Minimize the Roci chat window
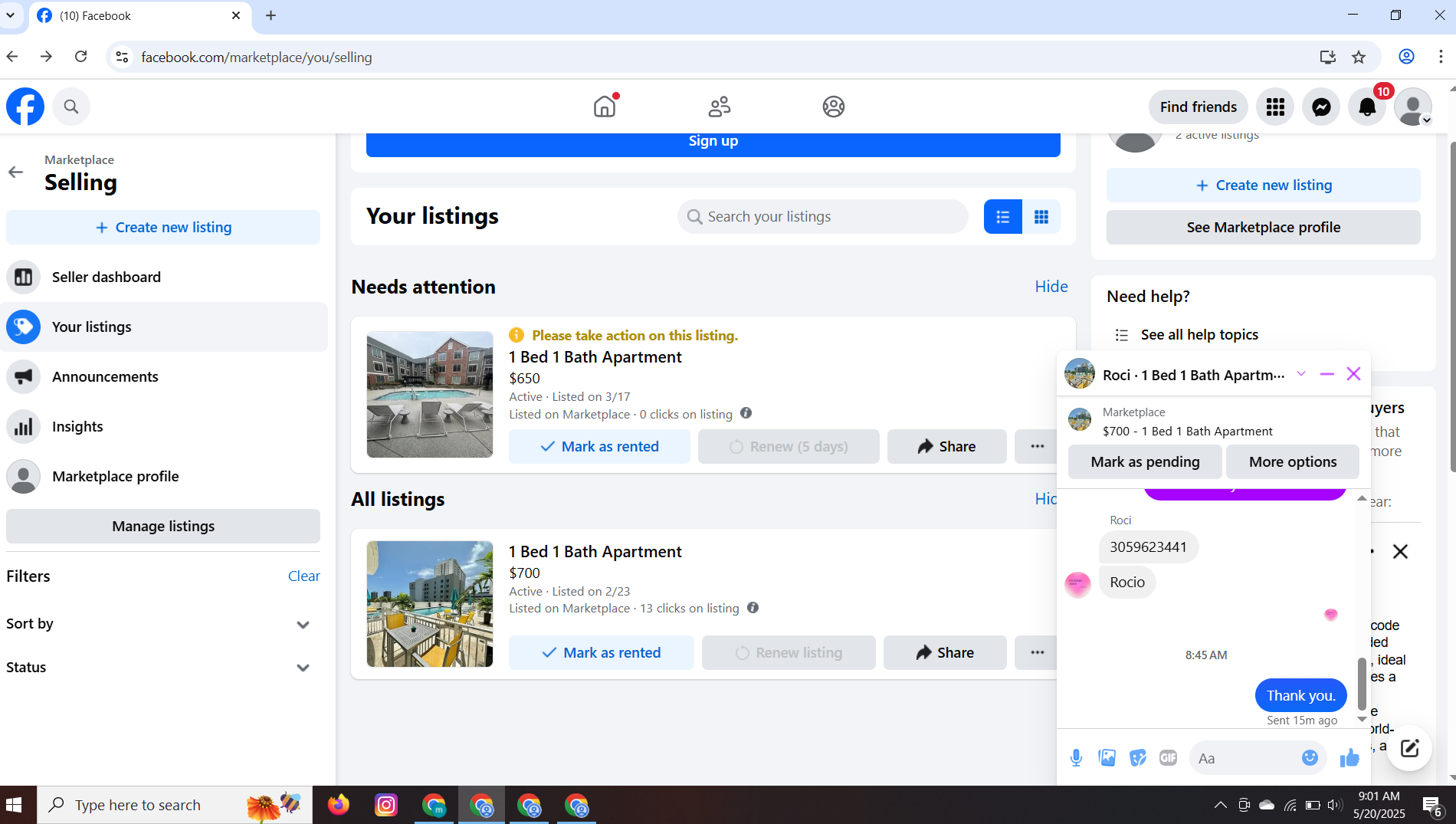 (1327, 374)
